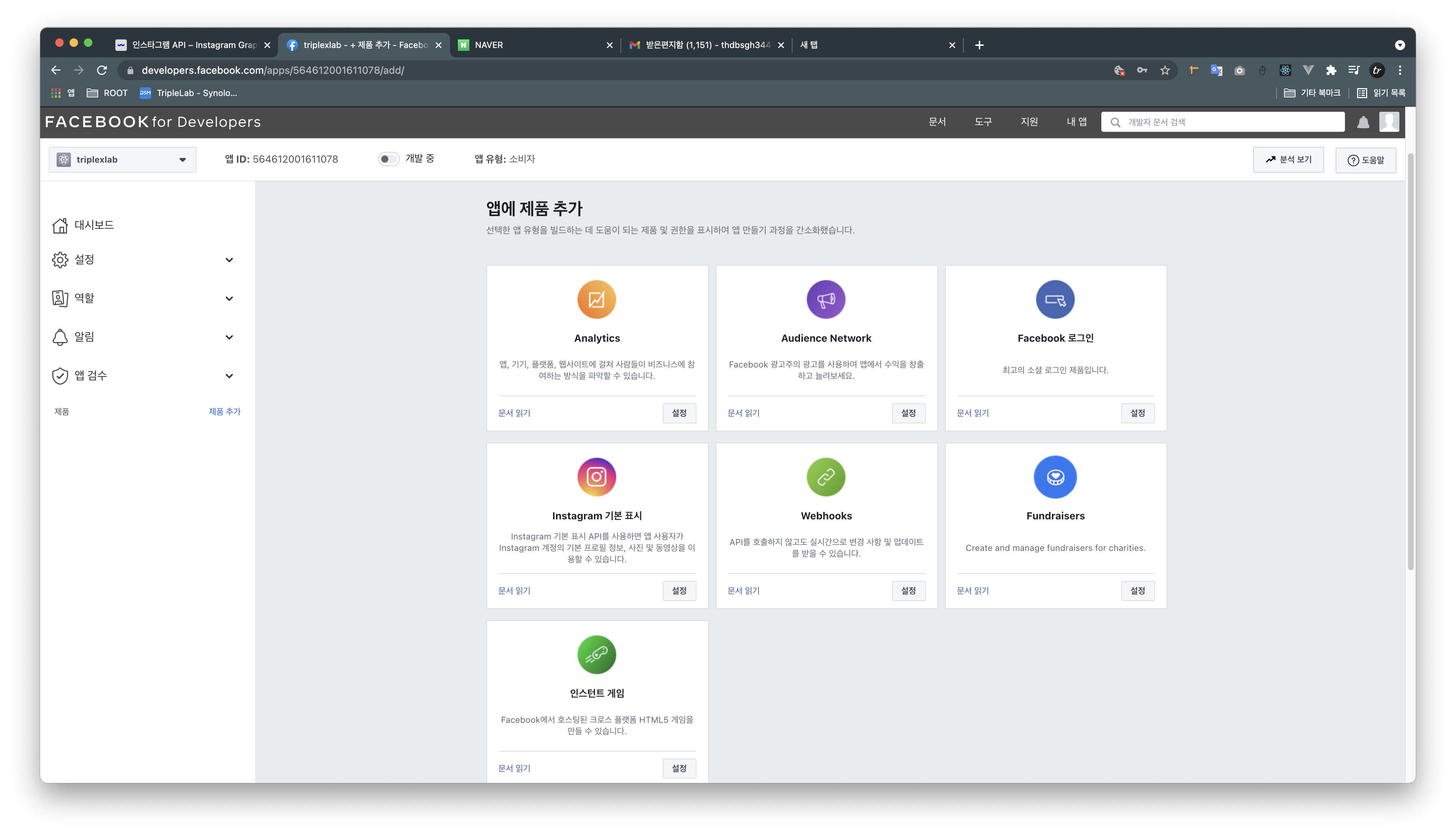Click 설정 button for Instagram 기본 표시

point(679,590)
